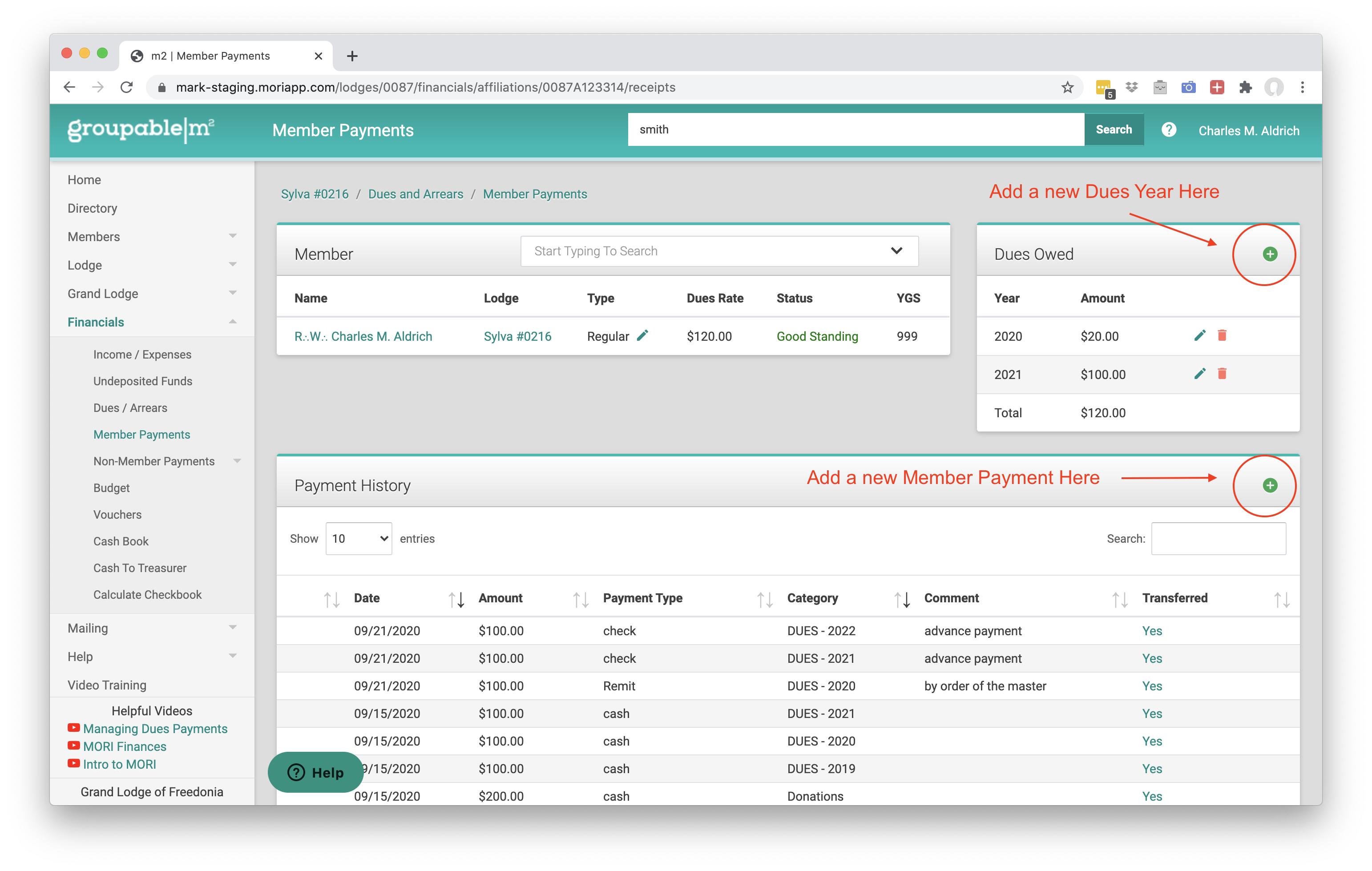
Task: Delete the 2021 dues owed row
Action: click(x=1222, y=374)
